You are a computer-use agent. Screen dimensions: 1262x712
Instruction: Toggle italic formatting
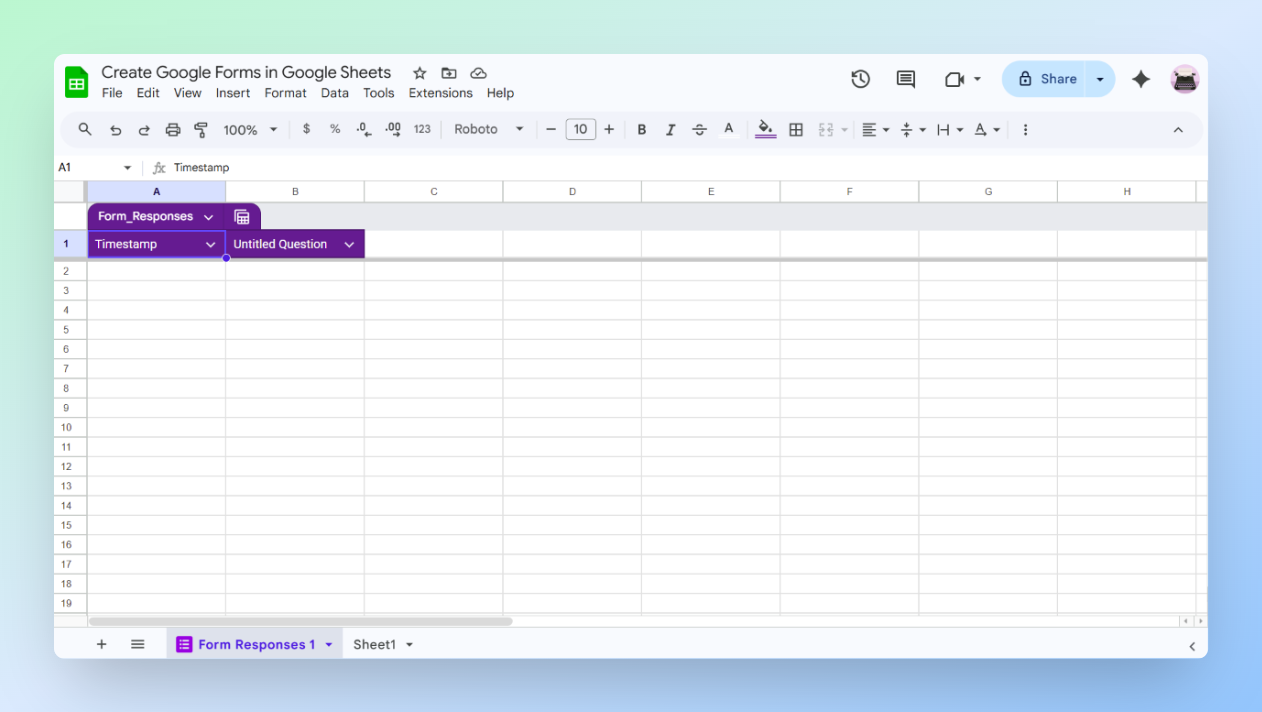[671, 129]
